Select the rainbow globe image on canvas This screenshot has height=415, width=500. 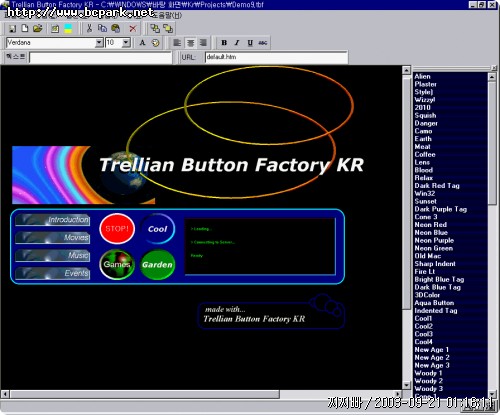83,175
